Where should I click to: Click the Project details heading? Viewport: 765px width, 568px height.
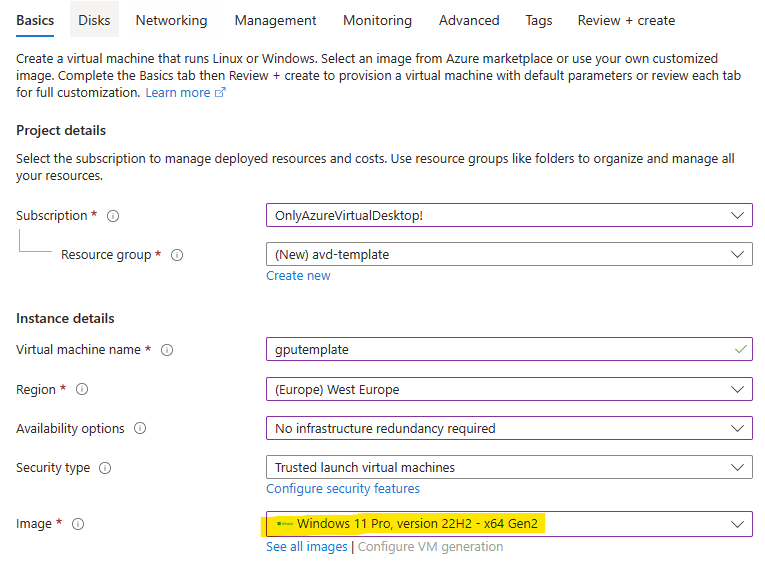[x=61, y=130]
